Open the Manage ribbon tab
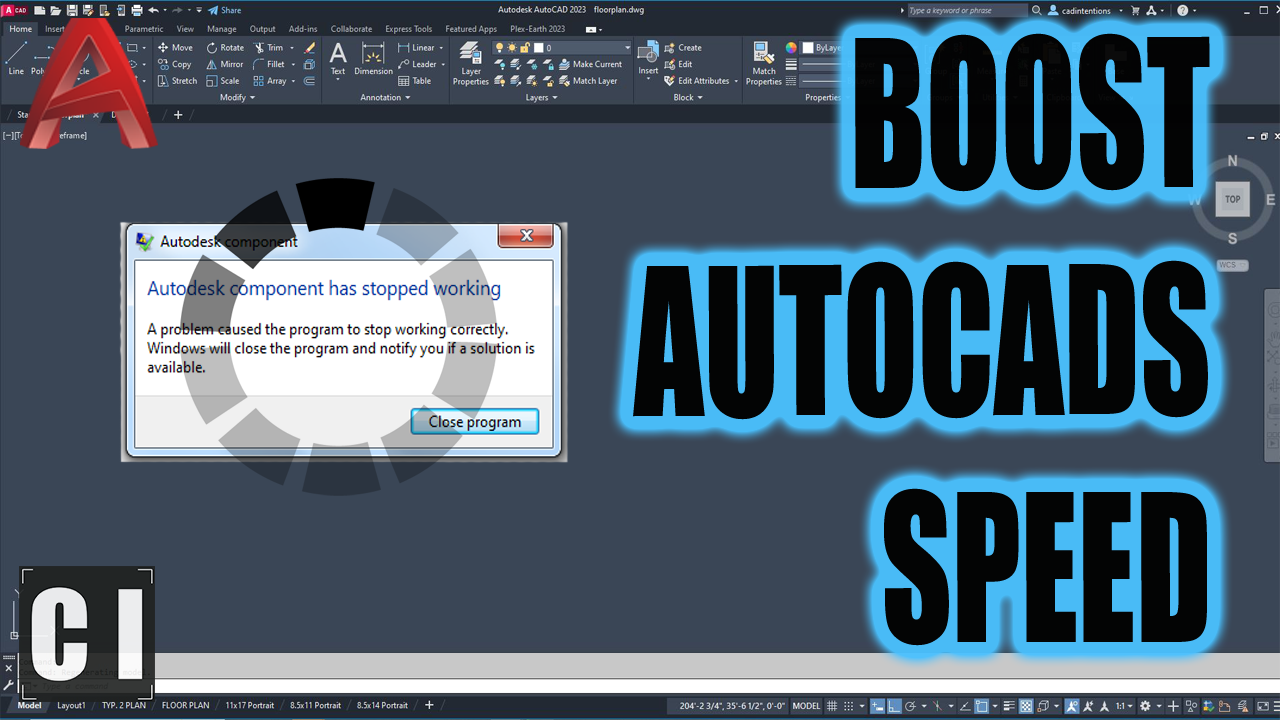This screenshot has height=720, width=1280. tap(222, 29)
